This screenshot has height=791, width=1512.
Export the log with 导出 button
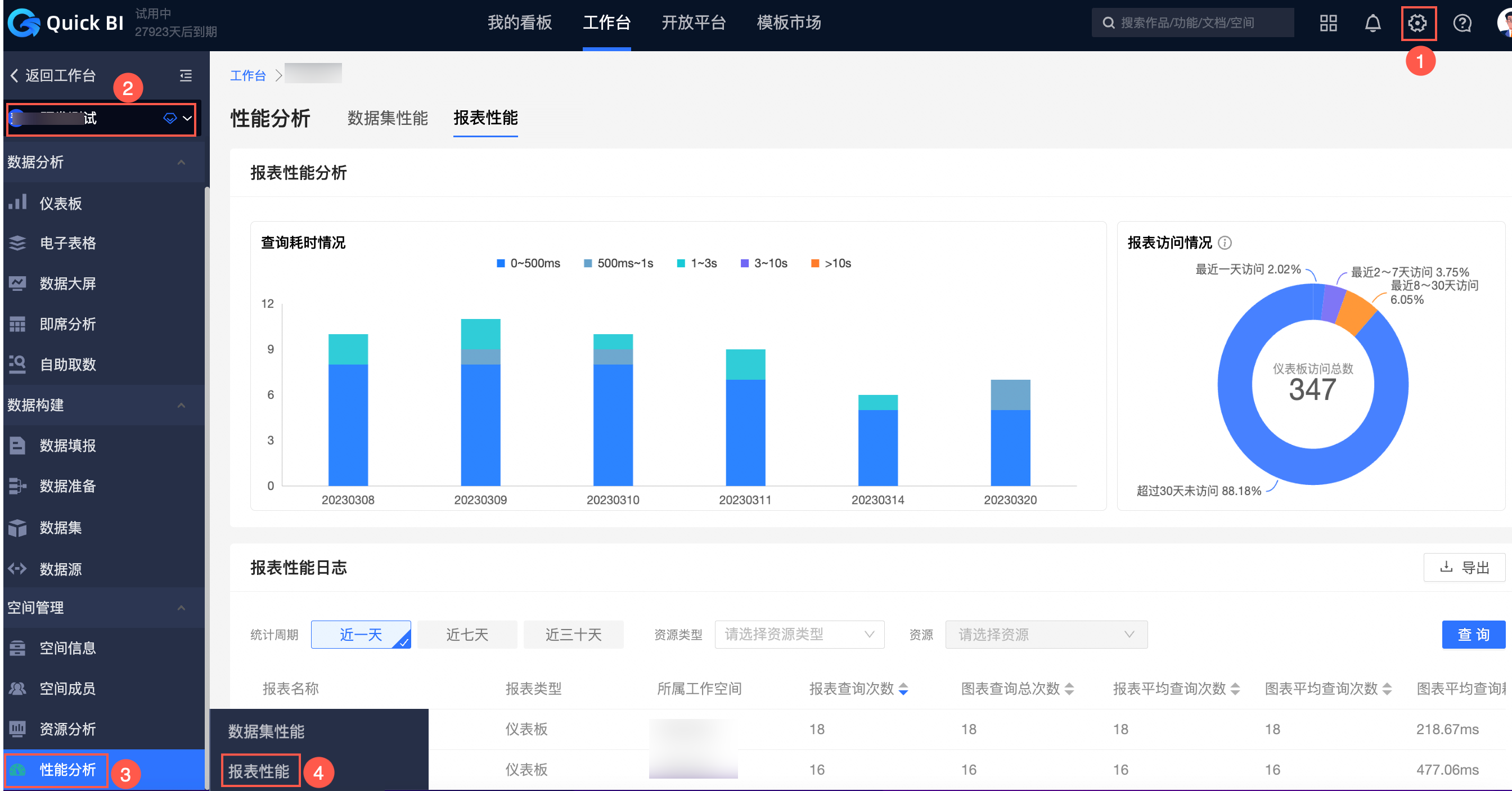(1464, 567)
